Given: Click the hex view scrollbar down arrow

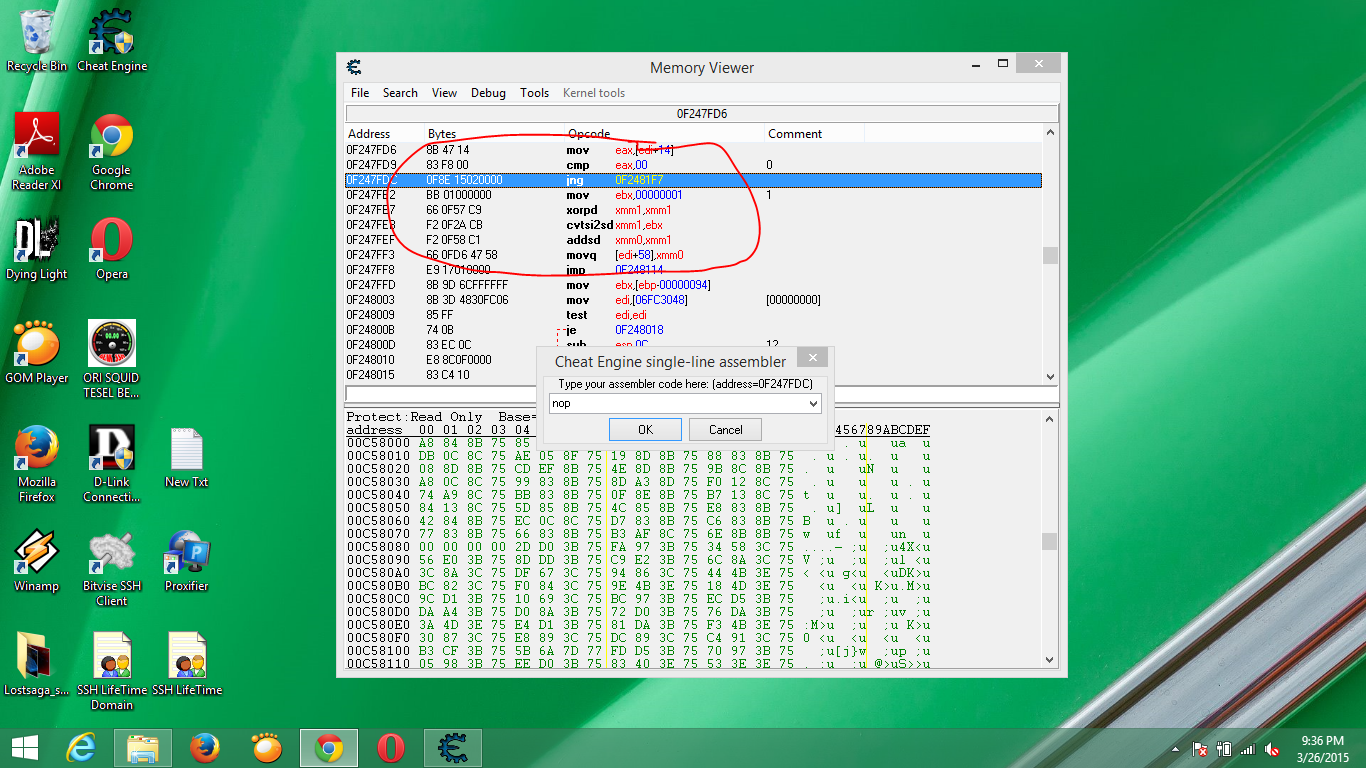Looking at the screenshot, I should pyautogui.click(x=1050, y=660).
